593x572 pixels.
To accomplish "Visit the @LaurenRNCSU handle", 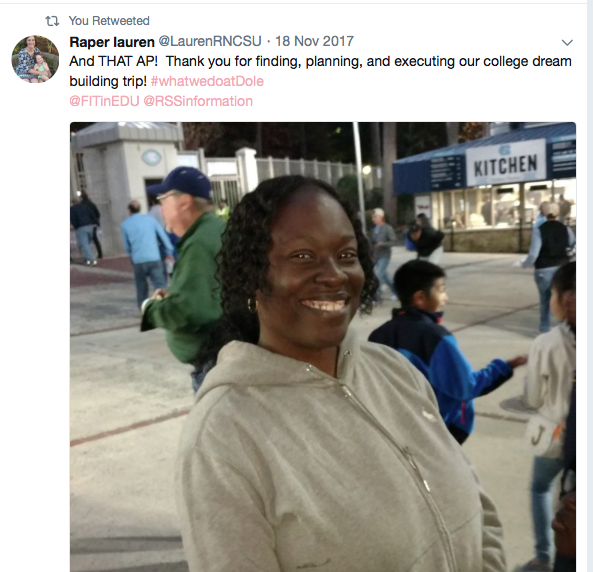I will coord(210,41).
